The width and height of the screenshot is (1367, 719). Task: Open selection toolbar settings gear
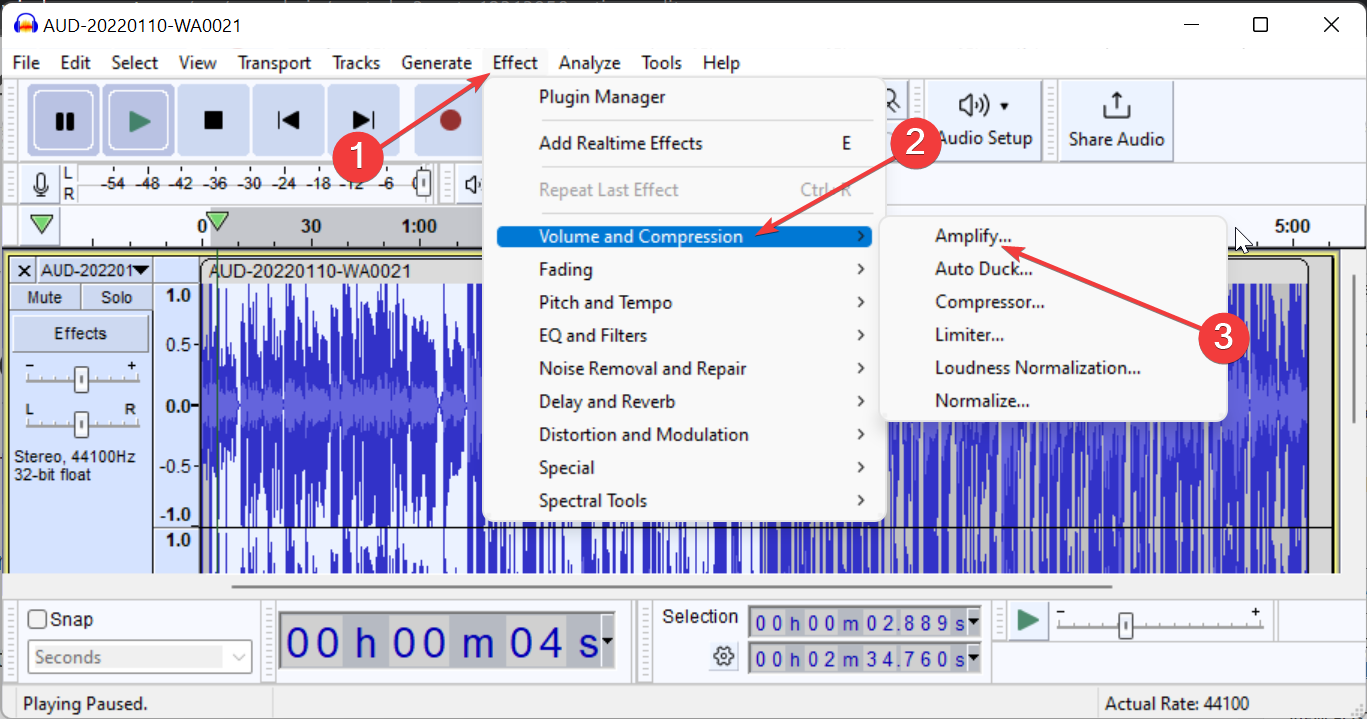723,653
